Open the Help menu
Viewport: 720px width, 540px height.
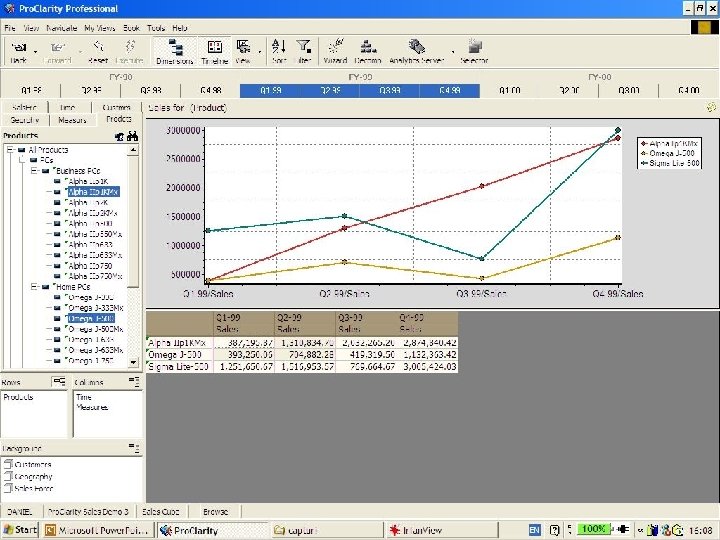[180, 28]
